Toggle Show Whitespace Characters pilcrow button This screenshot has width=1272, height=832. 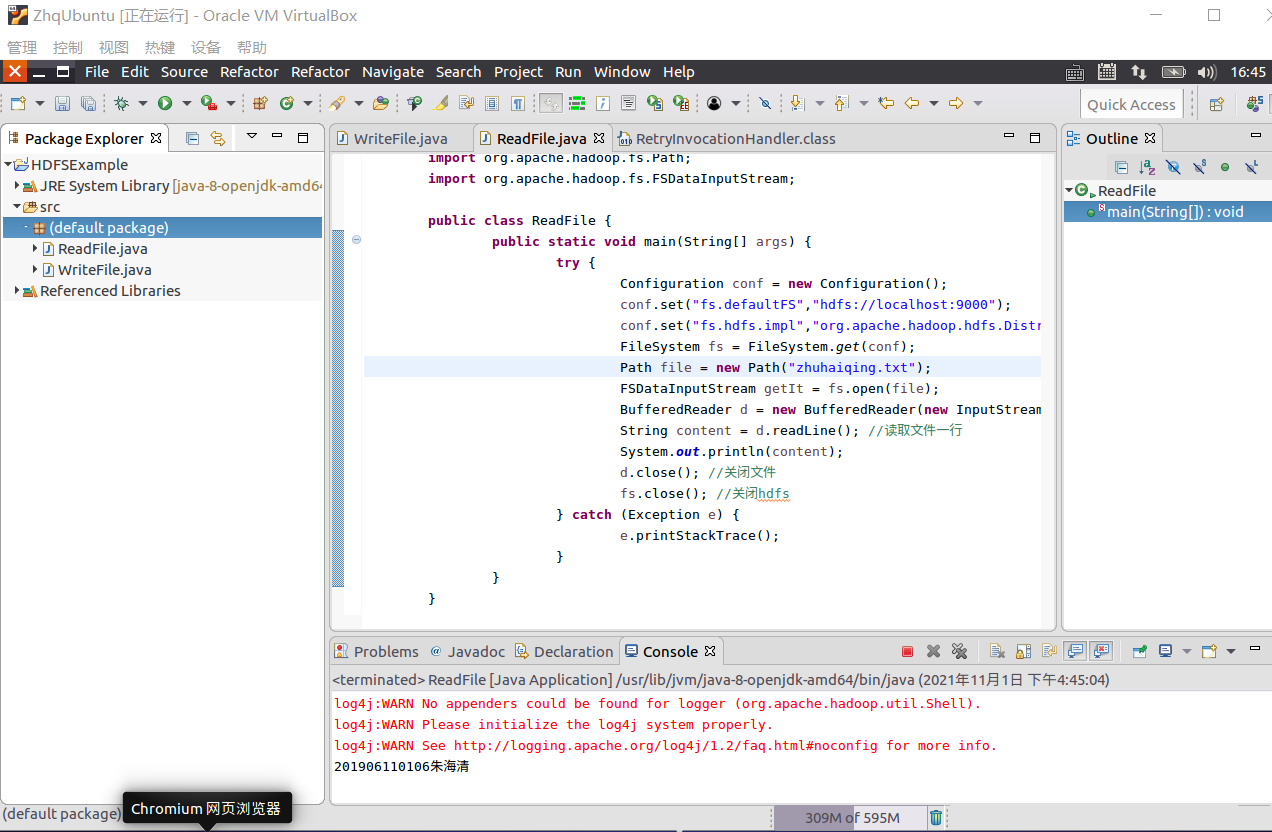[517, 103]
